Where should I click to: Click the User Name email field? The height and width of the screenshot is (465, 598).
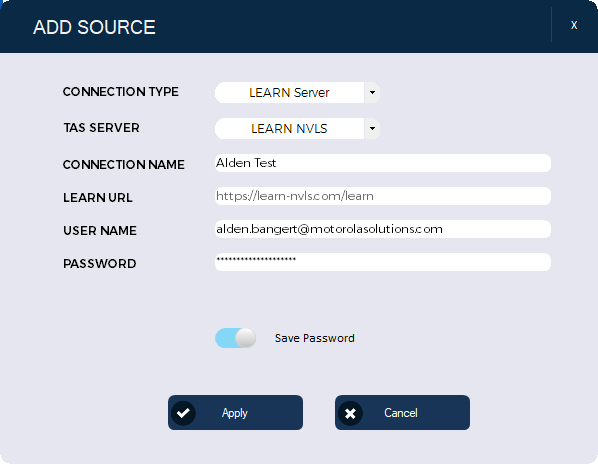click(x=383, y=229)
